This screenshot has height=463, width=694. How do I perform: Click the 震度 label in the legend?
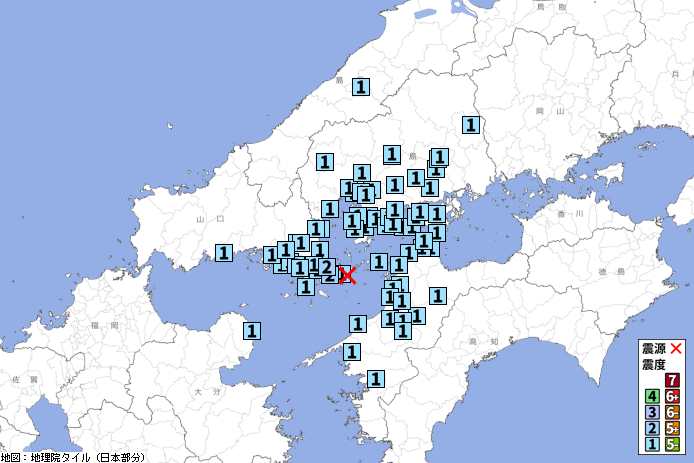[x=652, y=365]
